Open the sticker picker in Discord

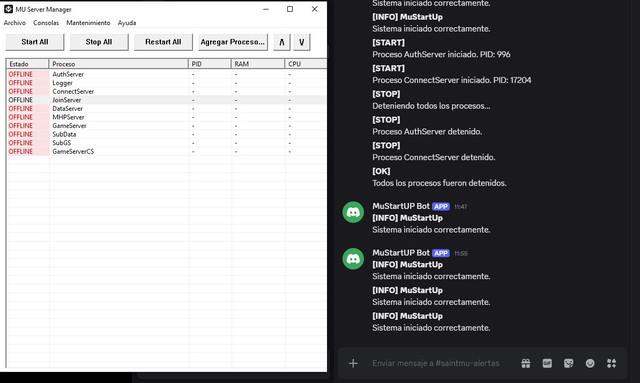pyautogui.click(x=568, y=363)
